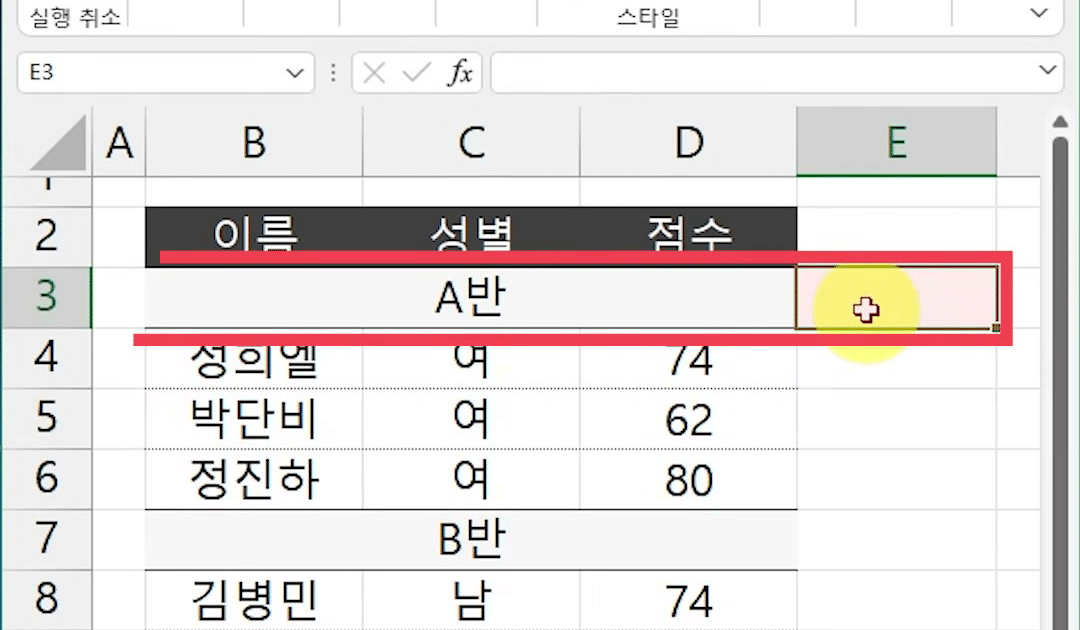Click 여 in row 6

(x=471, y=479)
